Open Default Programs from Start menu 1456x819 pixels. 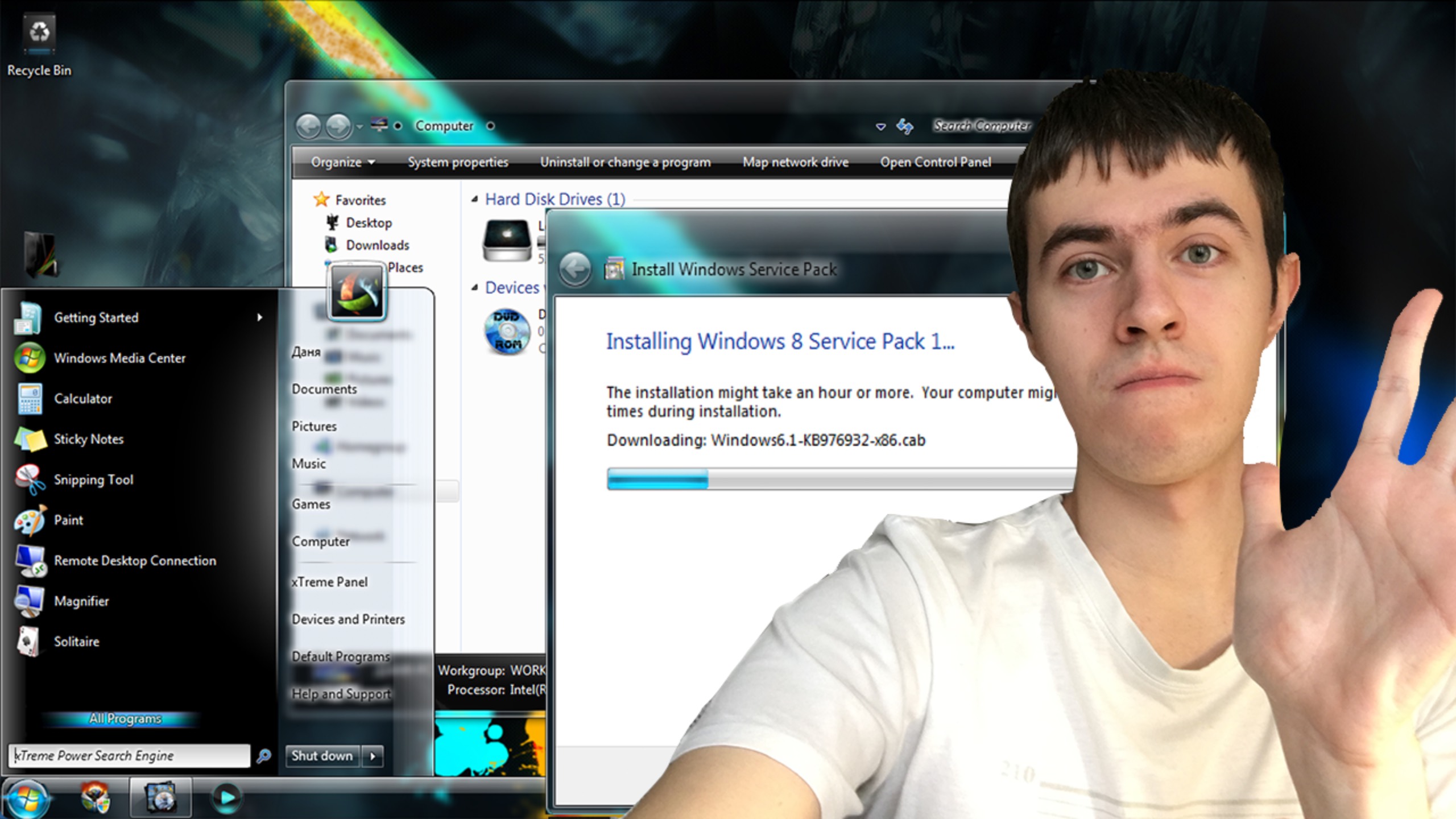click(341, 657)
